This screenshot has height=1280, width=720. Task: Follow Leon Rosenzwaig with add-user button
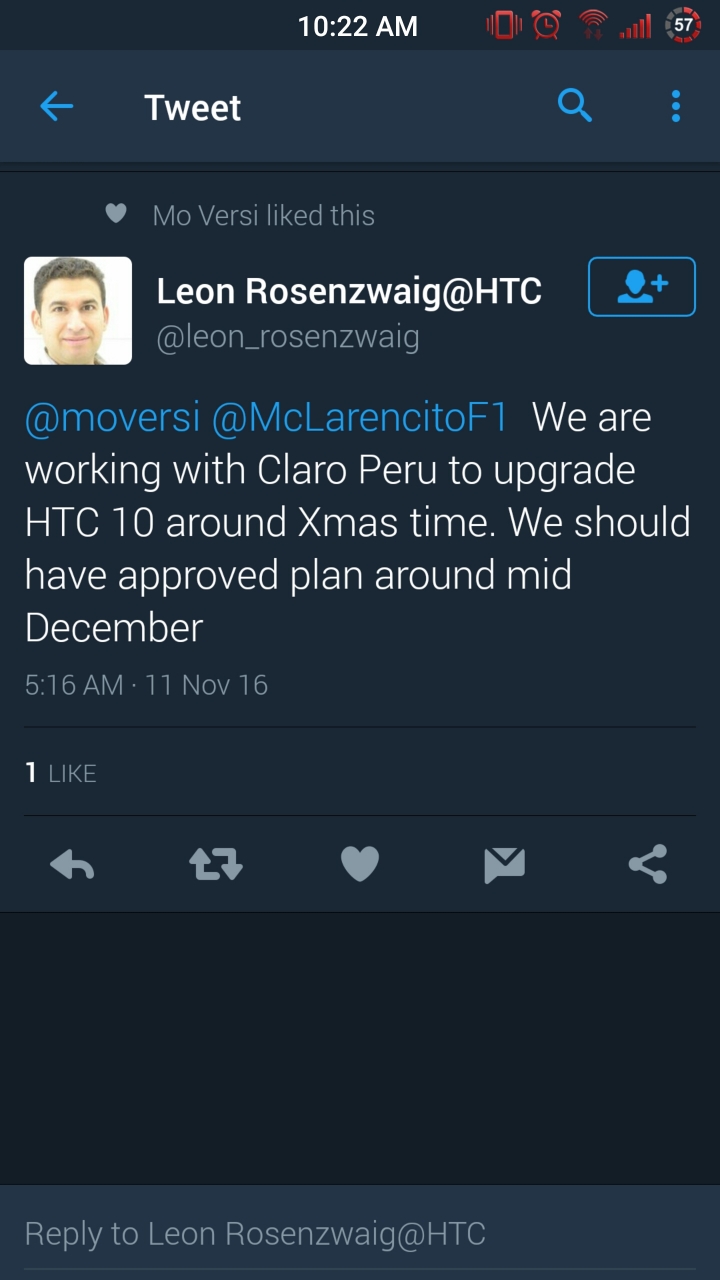click(641, 287)
